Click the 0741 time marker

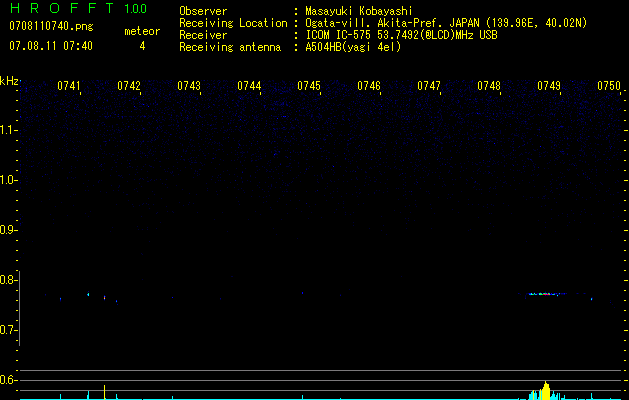69,86
